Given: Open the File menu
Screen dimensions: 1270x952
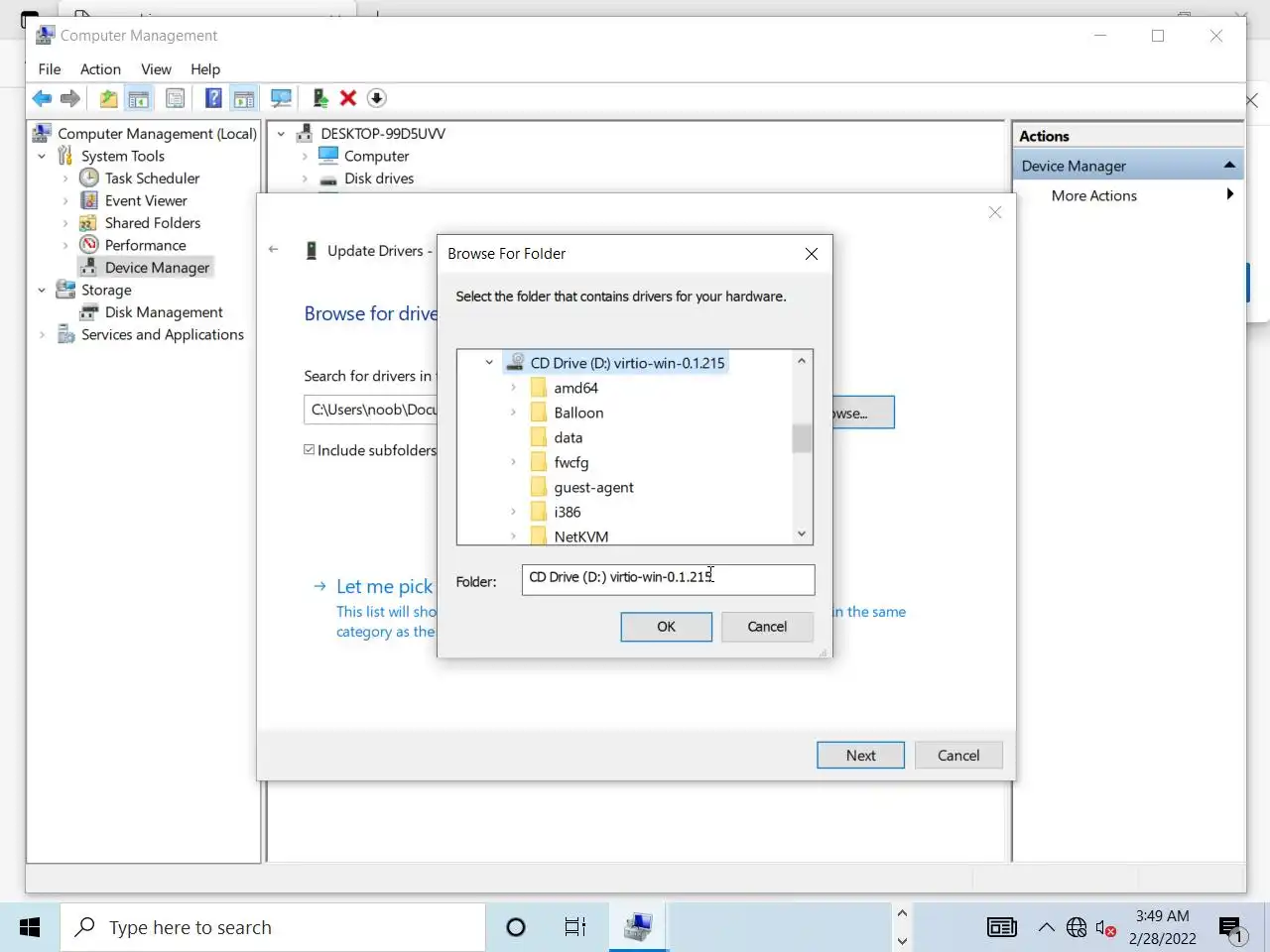Looking at the screenshot, I should click(x=50, y=69).
